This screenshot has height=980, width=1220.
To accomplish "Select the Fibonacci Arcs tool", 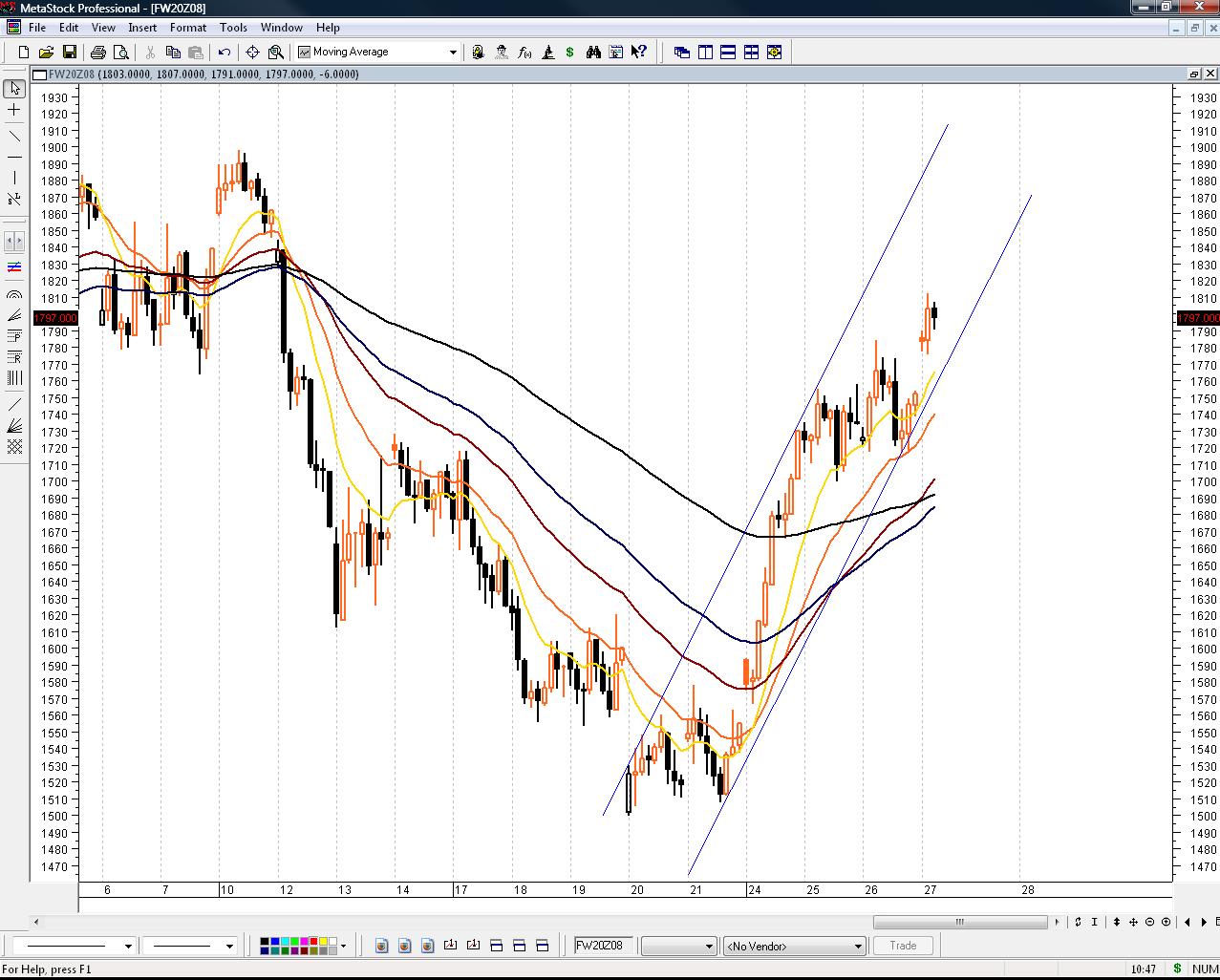I will tap(14, 294).
